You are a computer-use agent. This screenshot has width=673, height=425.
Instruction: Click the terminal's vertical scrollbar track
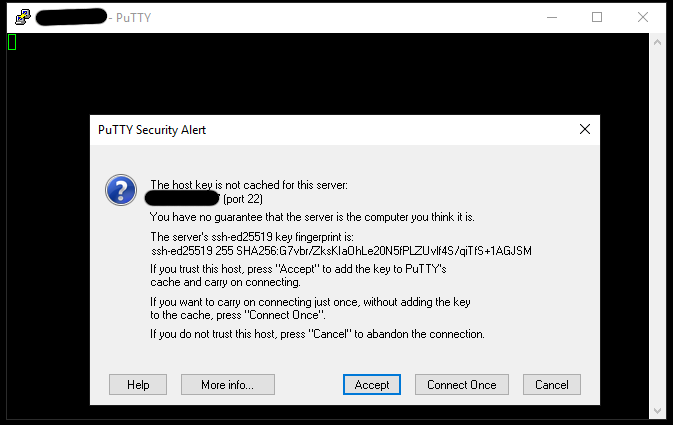[657, 226]
